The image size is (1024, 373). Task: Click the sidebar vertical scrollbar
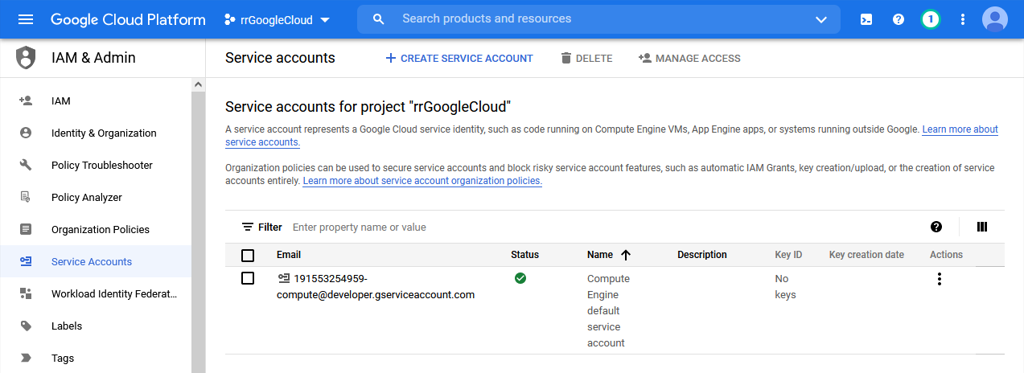pyautogui.click(x=198, y=225)
